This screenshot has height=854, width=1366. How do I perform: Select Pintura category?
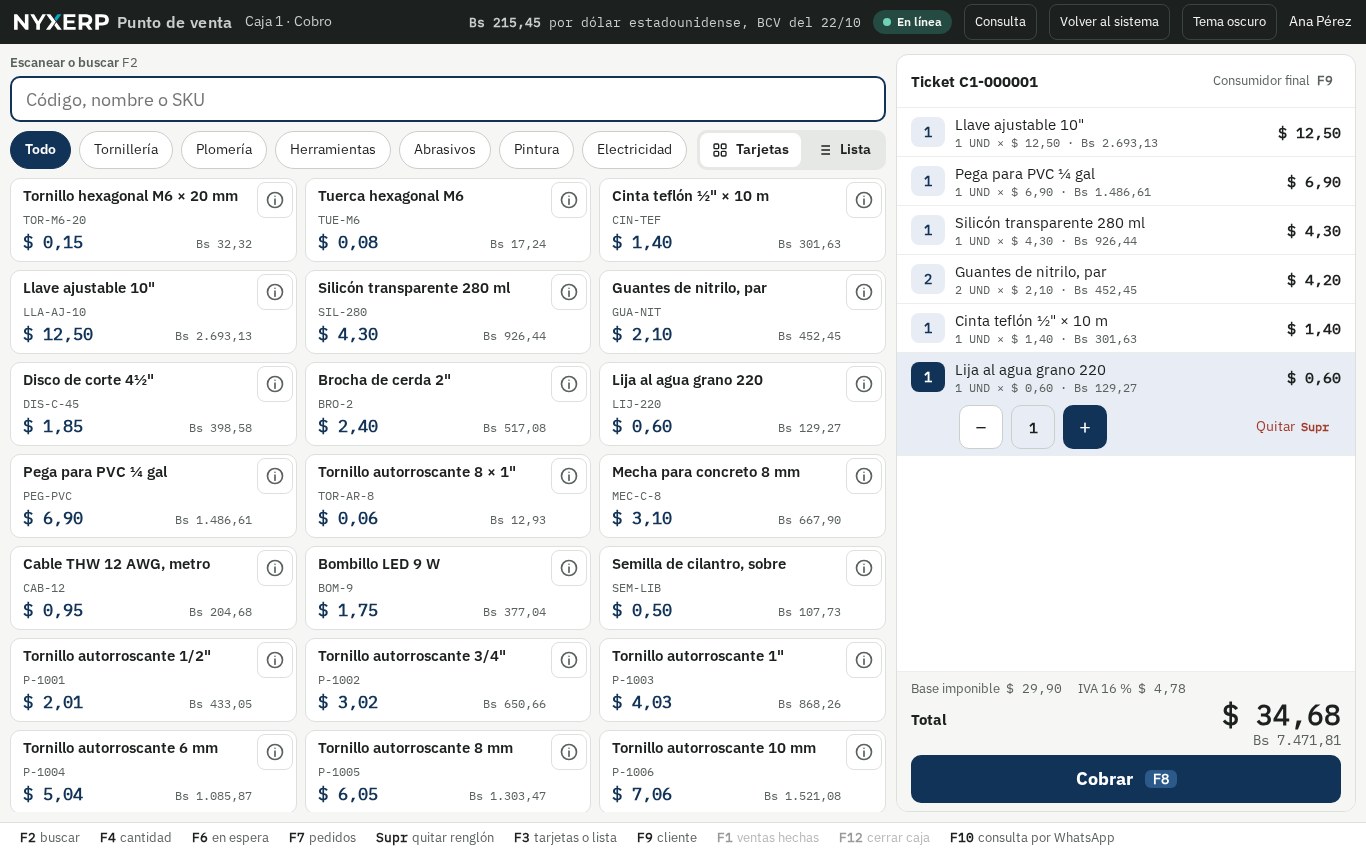click(x=536, y=150)
